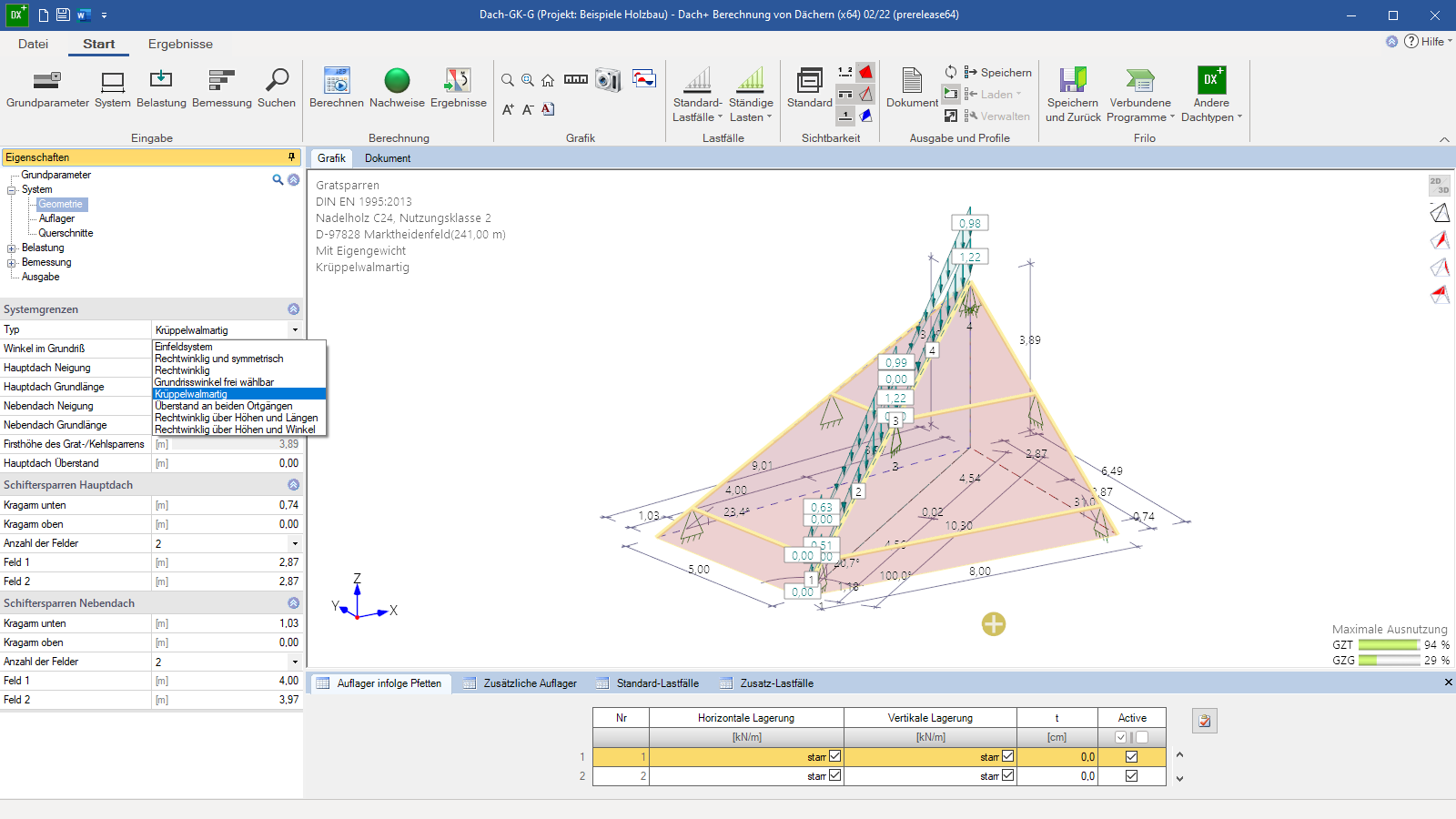Edit Nebendach Feld 1 value 4,00
This screenshot has height=819, width=1456.
(237, 681)
